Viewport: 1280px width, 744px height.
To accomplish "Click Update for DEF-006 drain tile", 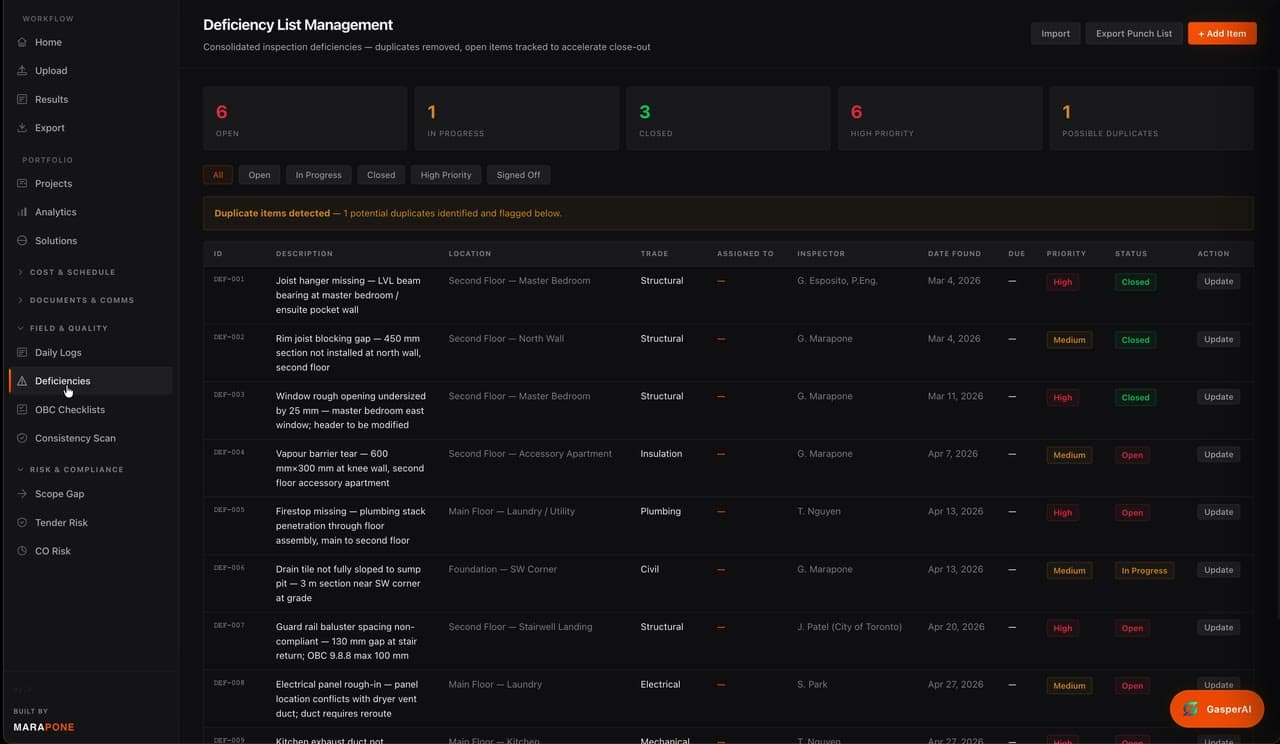I will (1218, 570).
